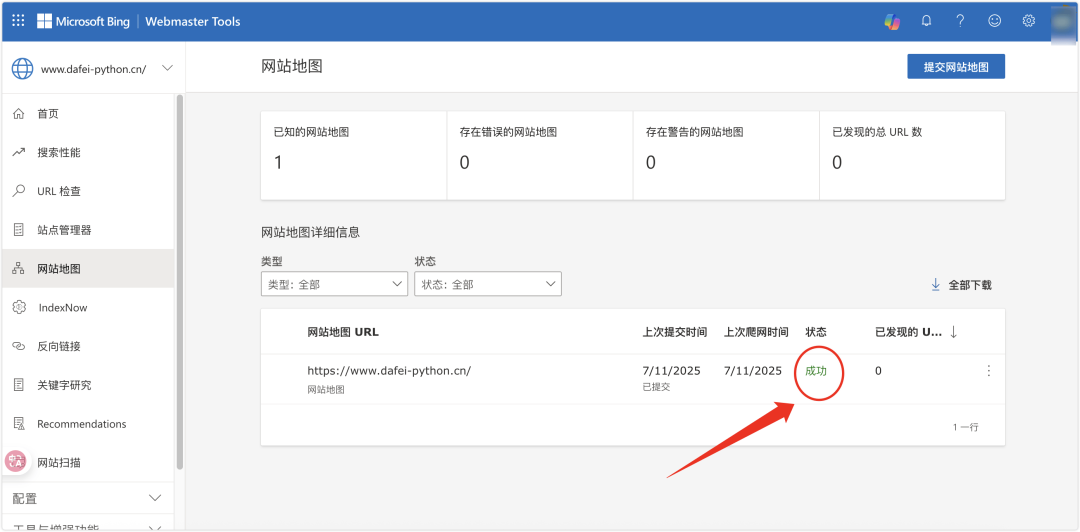Sort by the 已发现的 URL column arrow

pyautogui.click(x=953, y=332)
